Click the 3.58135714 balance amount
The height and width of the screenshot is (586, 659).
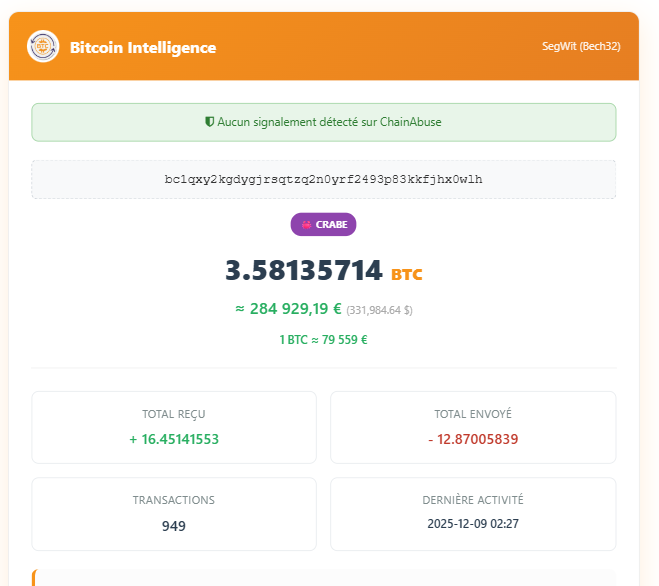coord(304,271)
